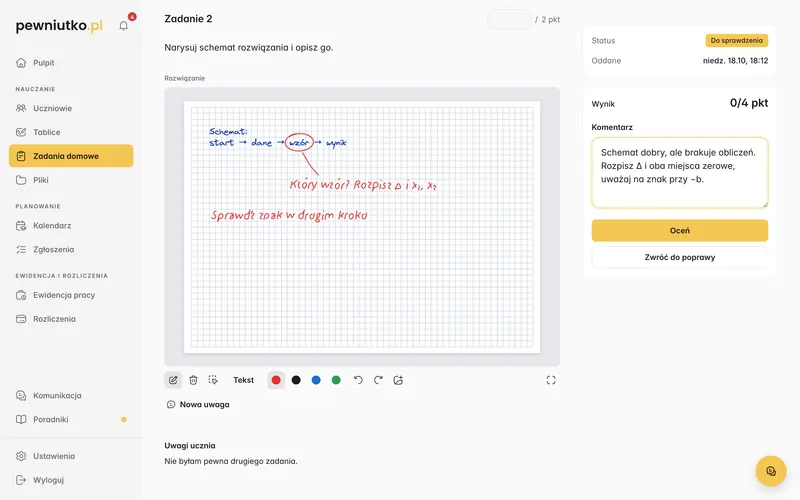Open Ustawienia settings
This screenshot has width=800, height=500.
(x=71, y=456)
